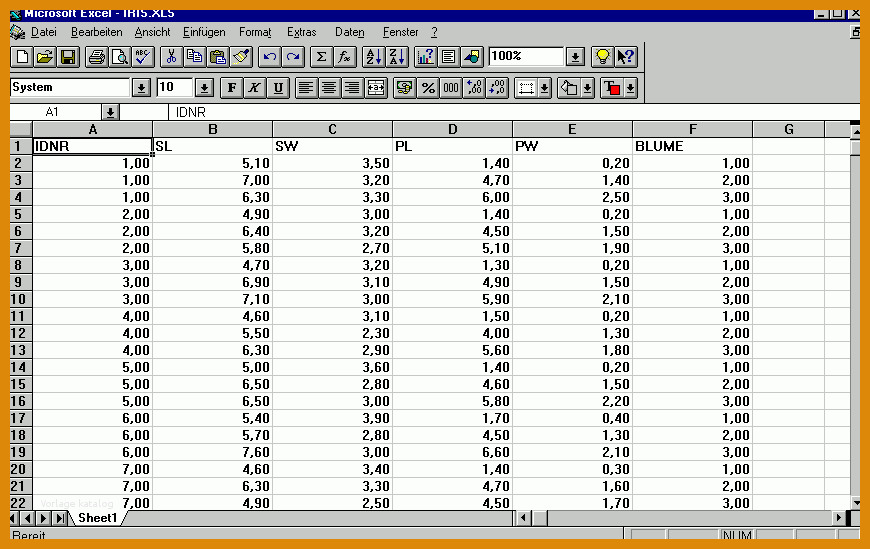
Task: Sort descending Z to A
Action: point(396,57)
